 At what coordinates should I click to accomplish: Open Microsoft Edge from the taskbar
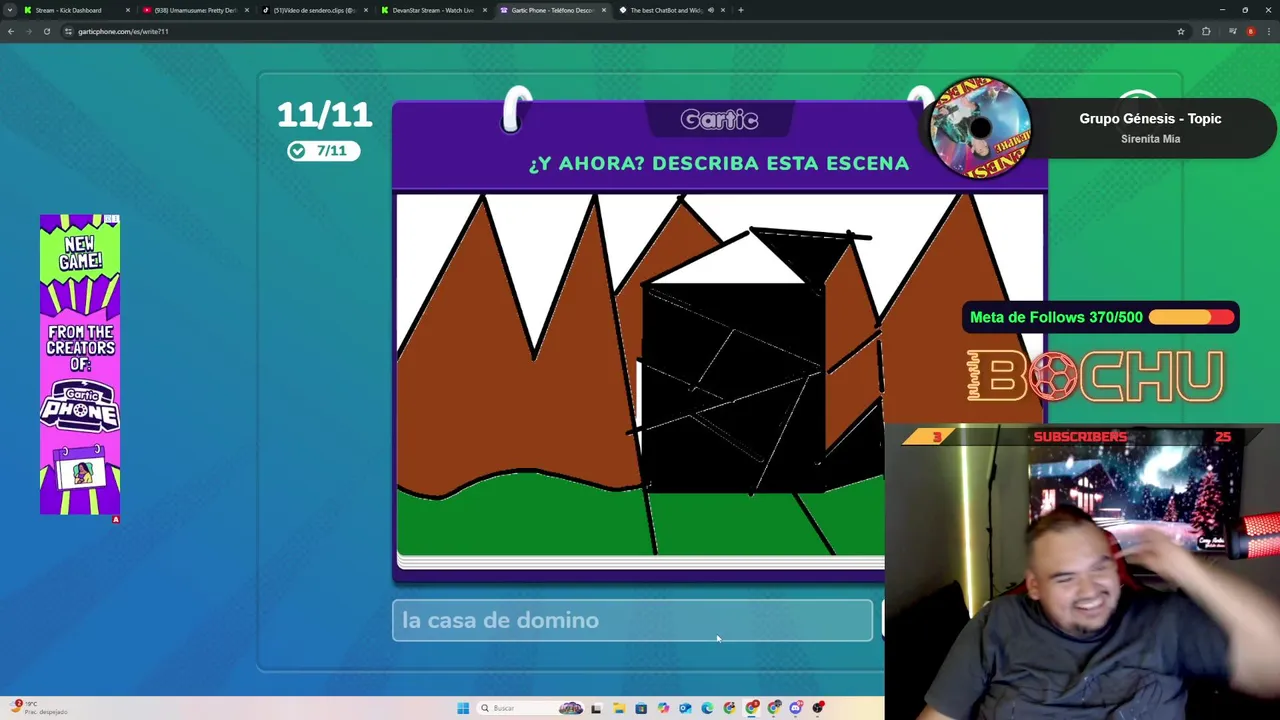(x=707, y=708)
